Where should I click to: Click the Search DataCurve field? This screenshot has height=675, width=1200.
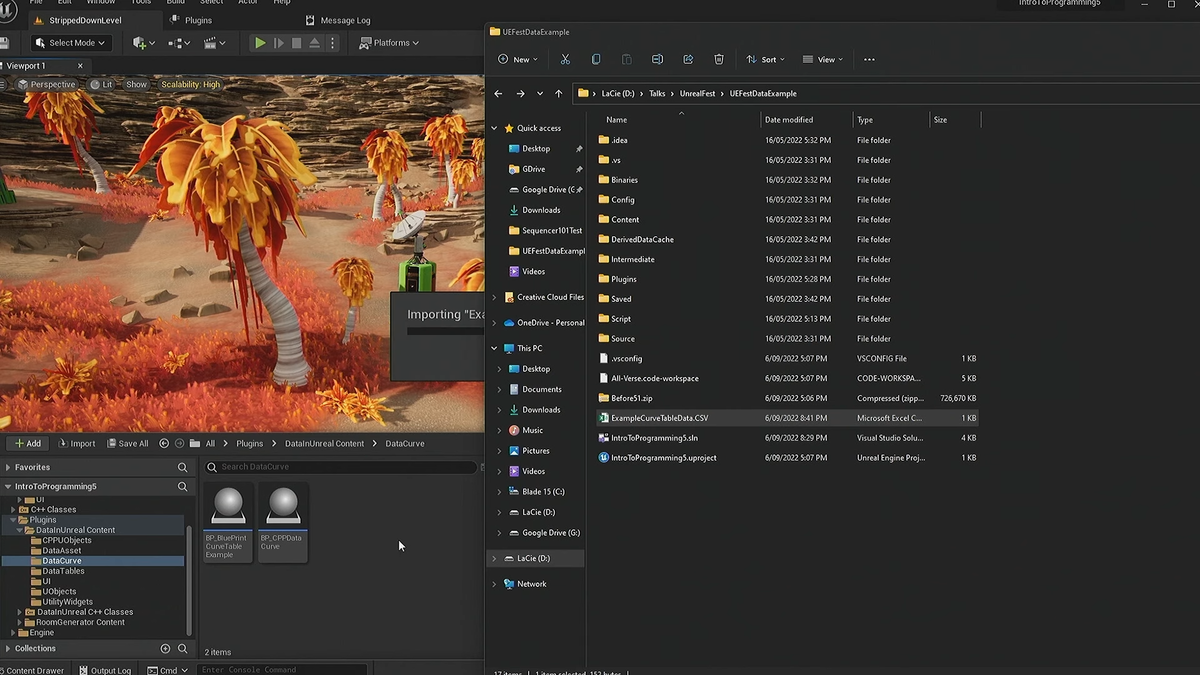pyautogui.click(x=340, y=467)
